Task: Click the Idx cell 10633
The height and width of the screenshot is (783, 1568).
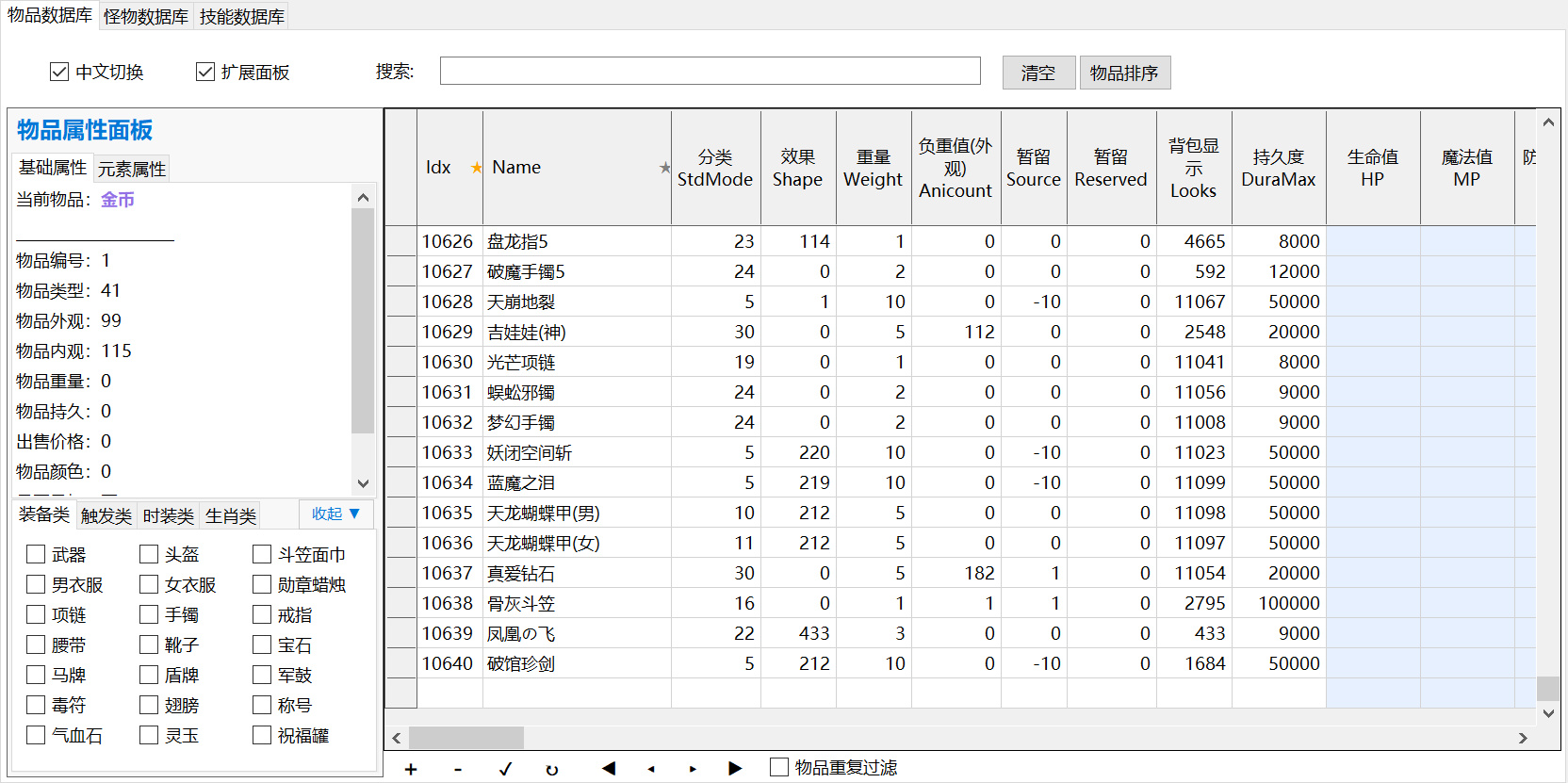Action: point(449,452)
